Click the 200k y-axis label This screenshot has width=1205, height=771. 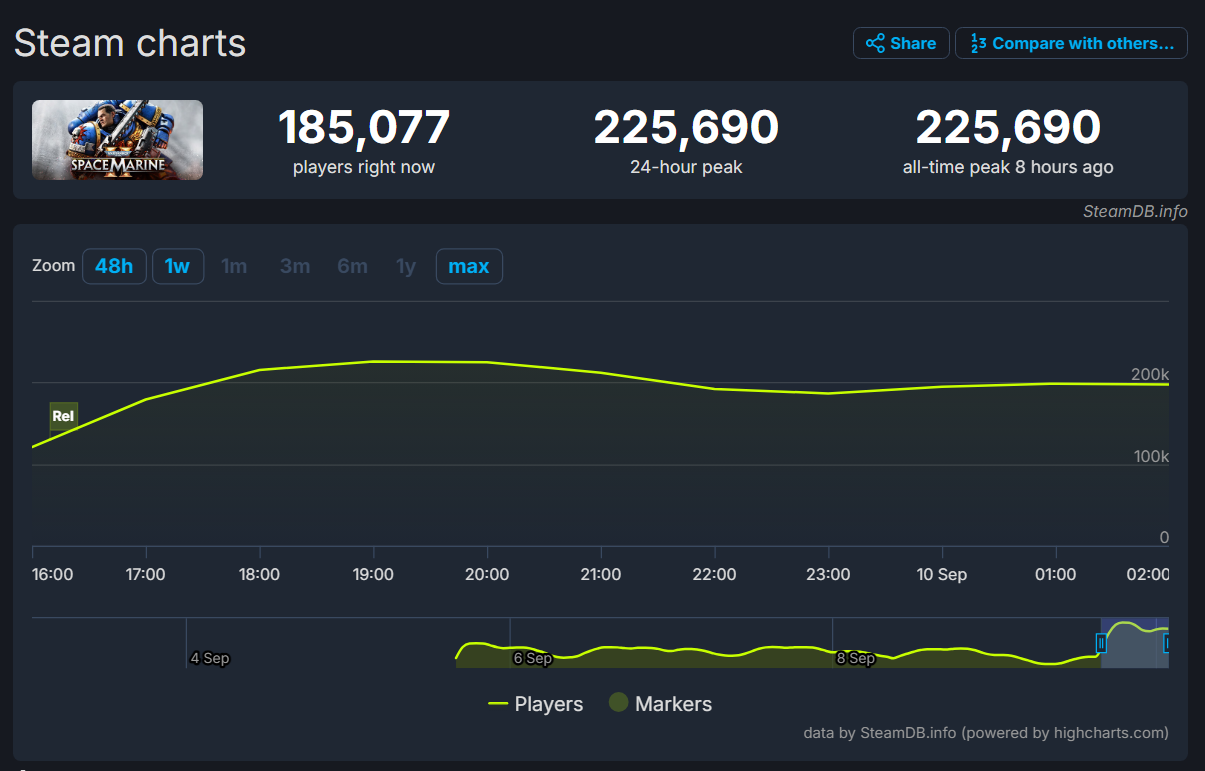[1150, 375]
